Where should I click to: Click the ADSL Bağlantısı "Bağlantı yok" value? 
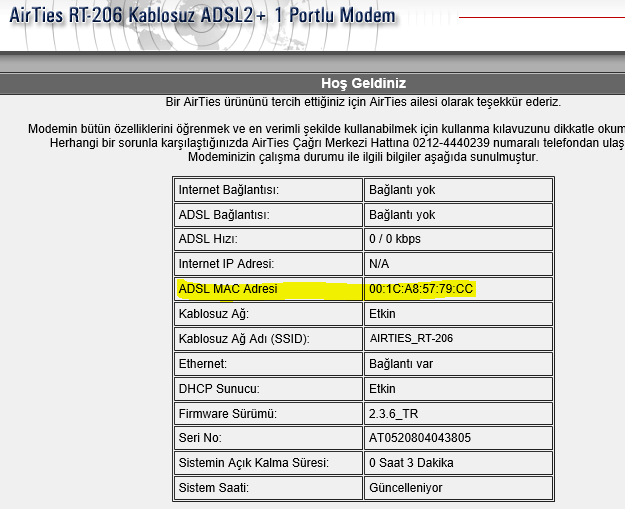click(x=402, y=215)
